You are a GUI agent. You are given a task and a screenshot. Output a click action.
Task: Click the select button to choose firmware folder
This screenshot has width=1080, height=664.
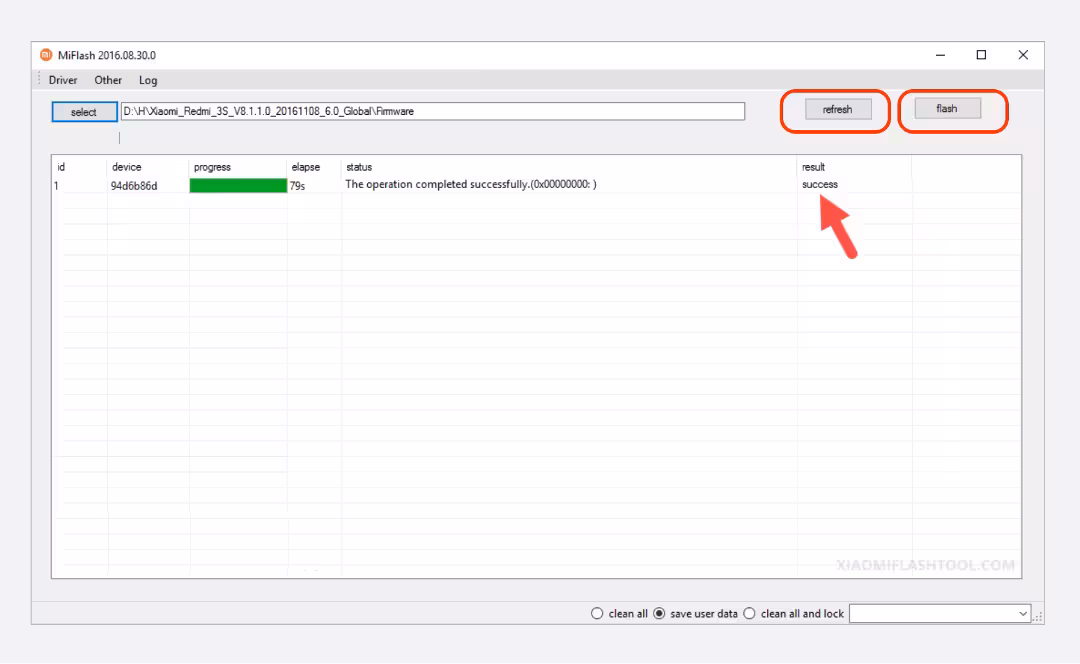tap(84, 112)
